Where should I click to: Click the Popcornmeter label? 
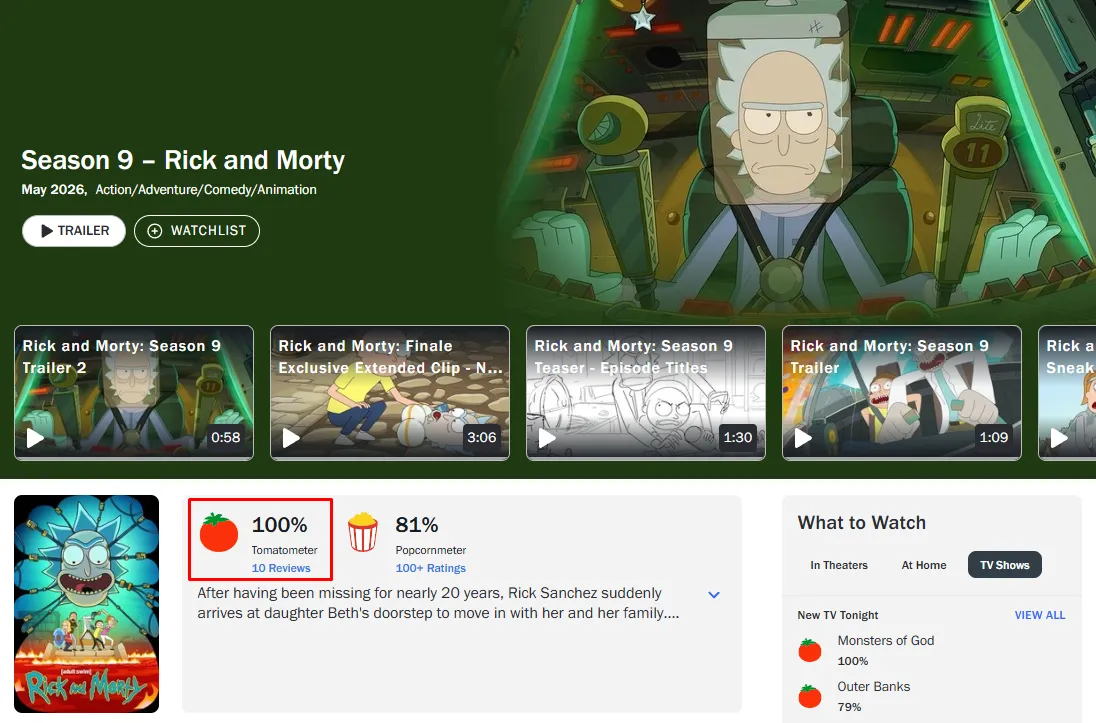click(x=431, y=550)
